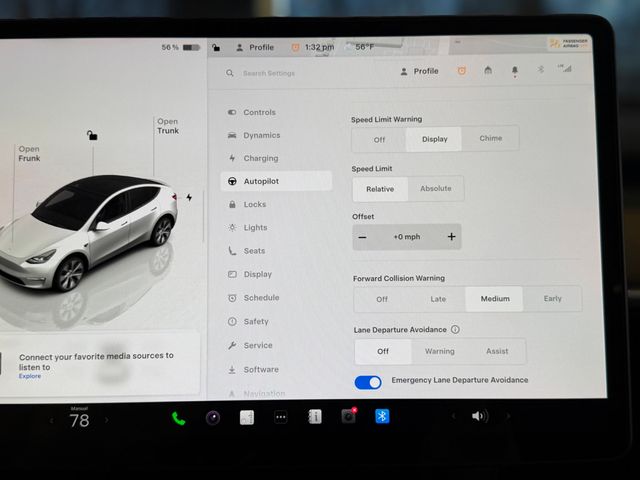Open the Bluetooth app in the dock
640x480 pixels.
pyautogui.click(x=382, y=416)
